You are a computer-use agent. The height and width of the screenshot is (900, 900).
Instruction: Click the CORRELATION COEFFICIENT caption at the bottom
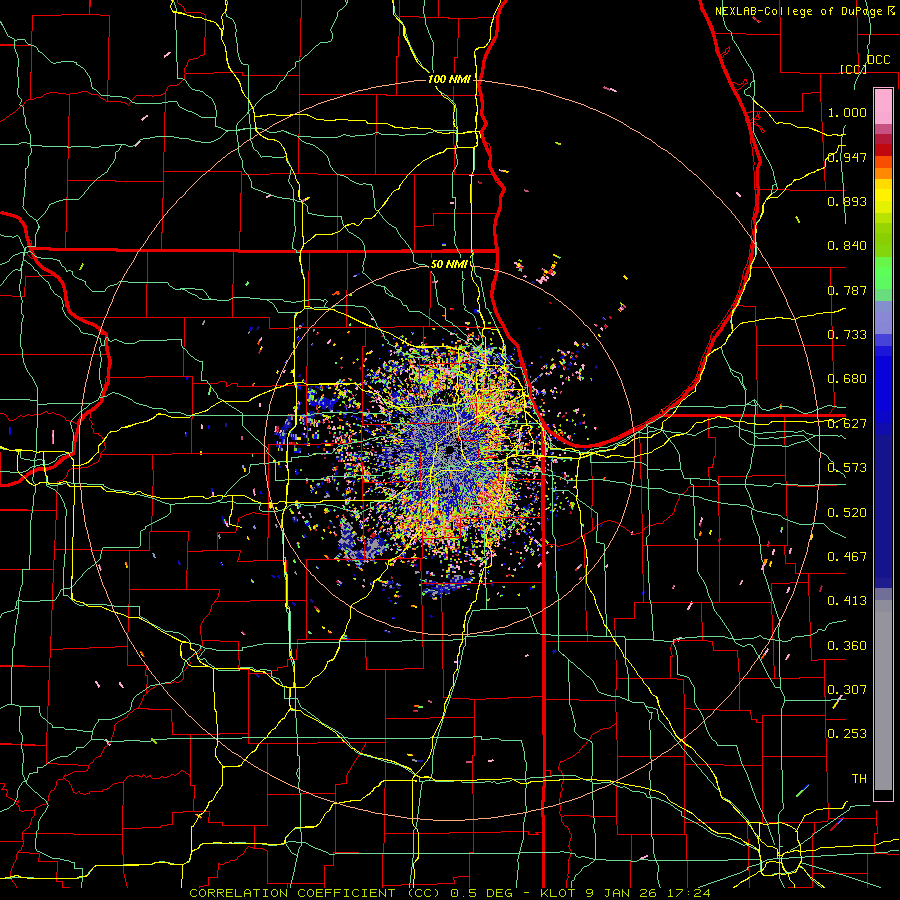450,893
